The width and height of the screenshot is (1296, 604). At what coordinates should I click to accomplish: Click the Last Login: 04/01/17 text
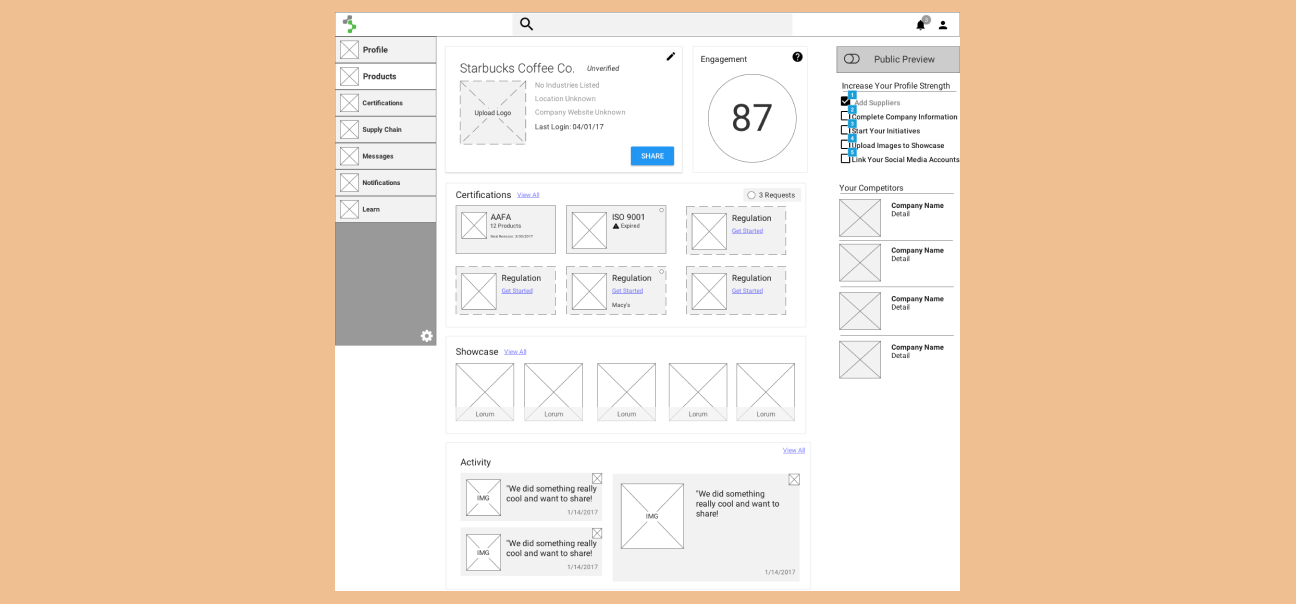[569, 127]
